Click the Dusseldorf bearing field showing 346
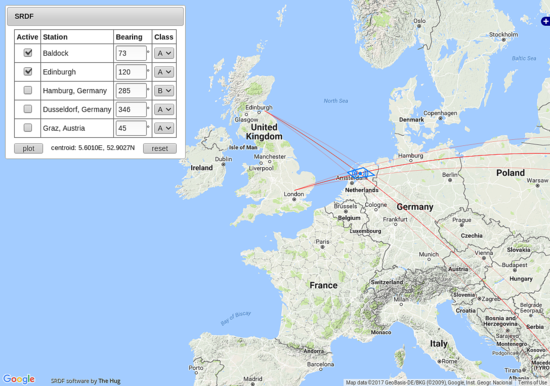The width and height of the screenshot is (550, 386). [131, 109]
